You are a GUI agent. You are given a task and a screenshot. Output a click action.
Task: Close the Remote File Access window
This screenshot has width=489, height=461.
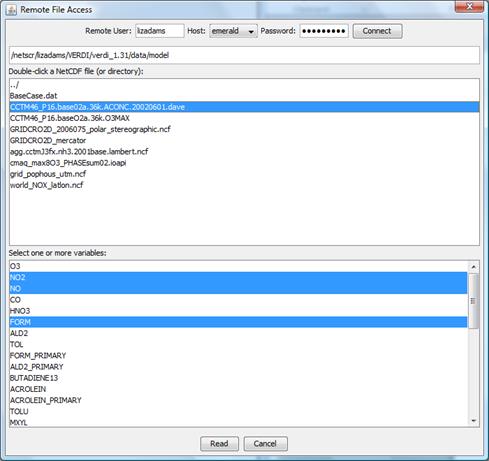[469, 6]
